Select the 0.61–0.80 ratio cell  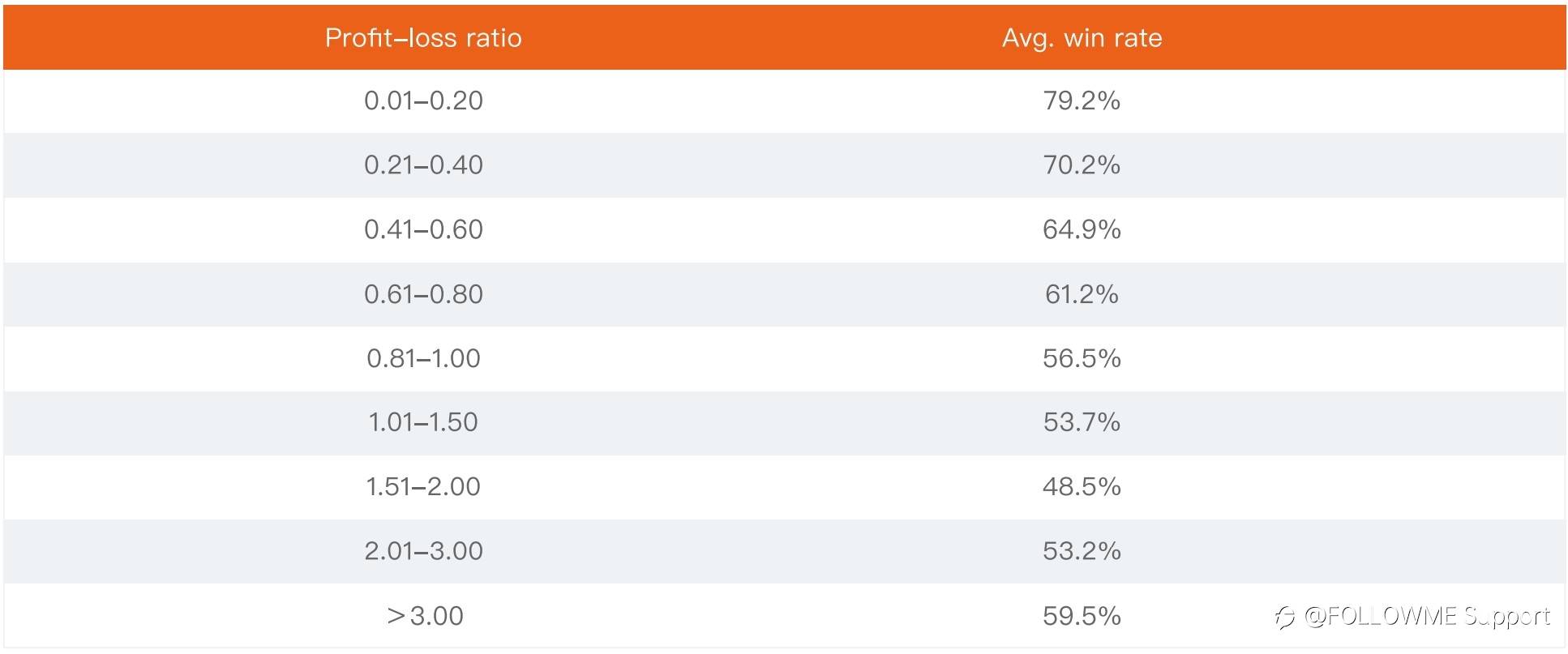(x=423, y=294)
